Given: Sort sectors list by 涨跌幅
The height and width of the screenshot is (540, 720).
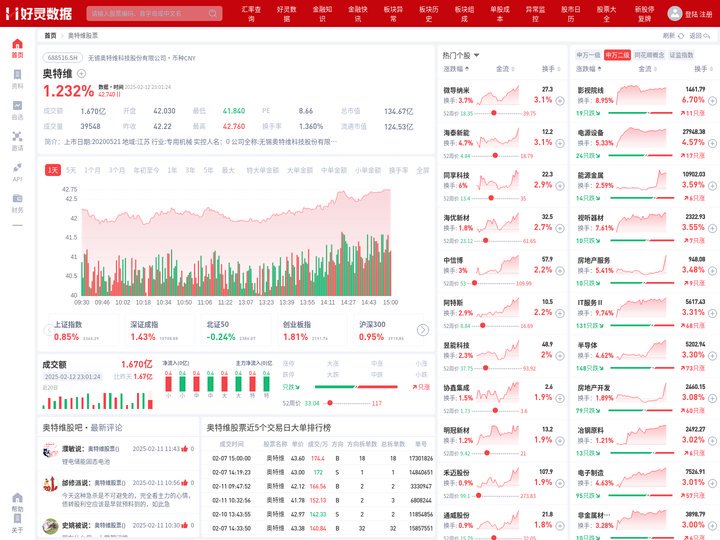Looking at the screenshot, I should pos(589,69).
